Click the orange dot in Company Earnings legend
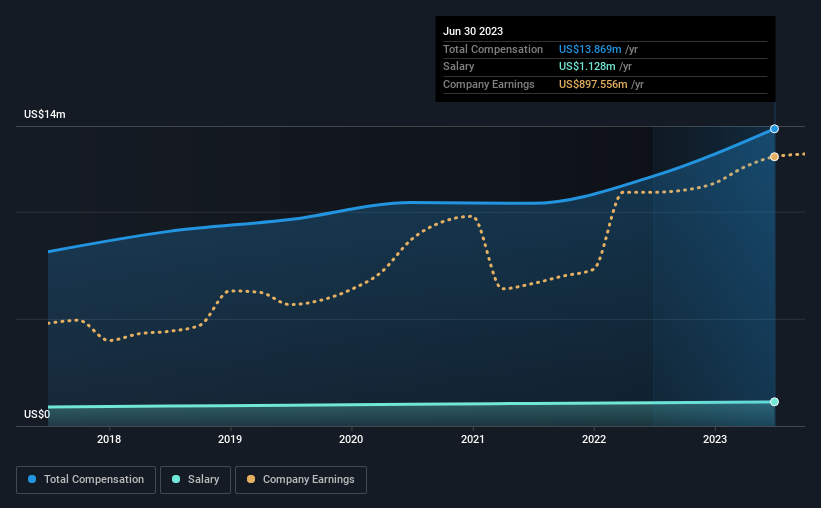This screenshot has height=508, width=821. coord(251,479)
